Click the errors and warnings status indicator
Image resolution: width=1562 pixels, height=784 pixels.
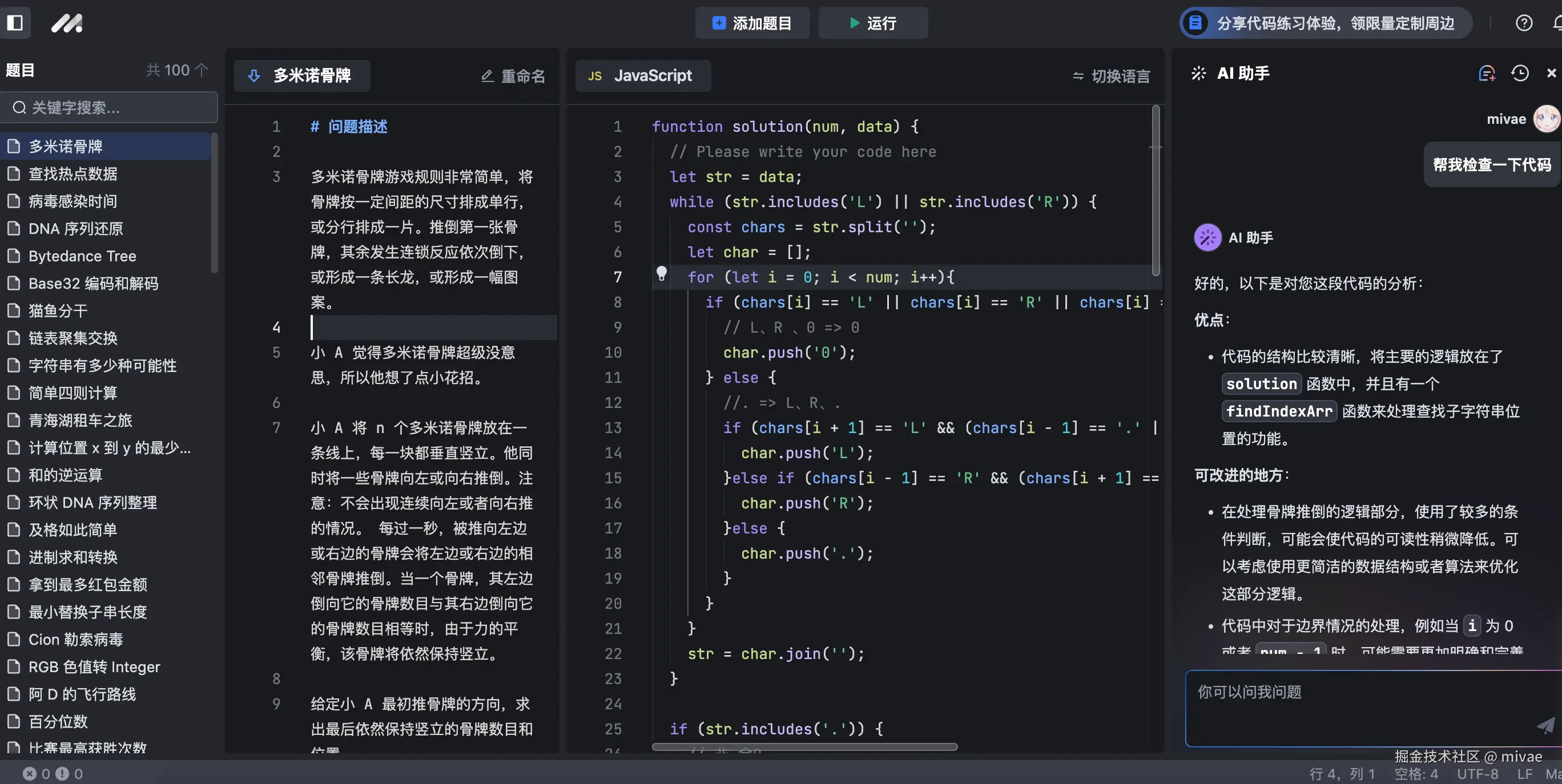[53, 774]
